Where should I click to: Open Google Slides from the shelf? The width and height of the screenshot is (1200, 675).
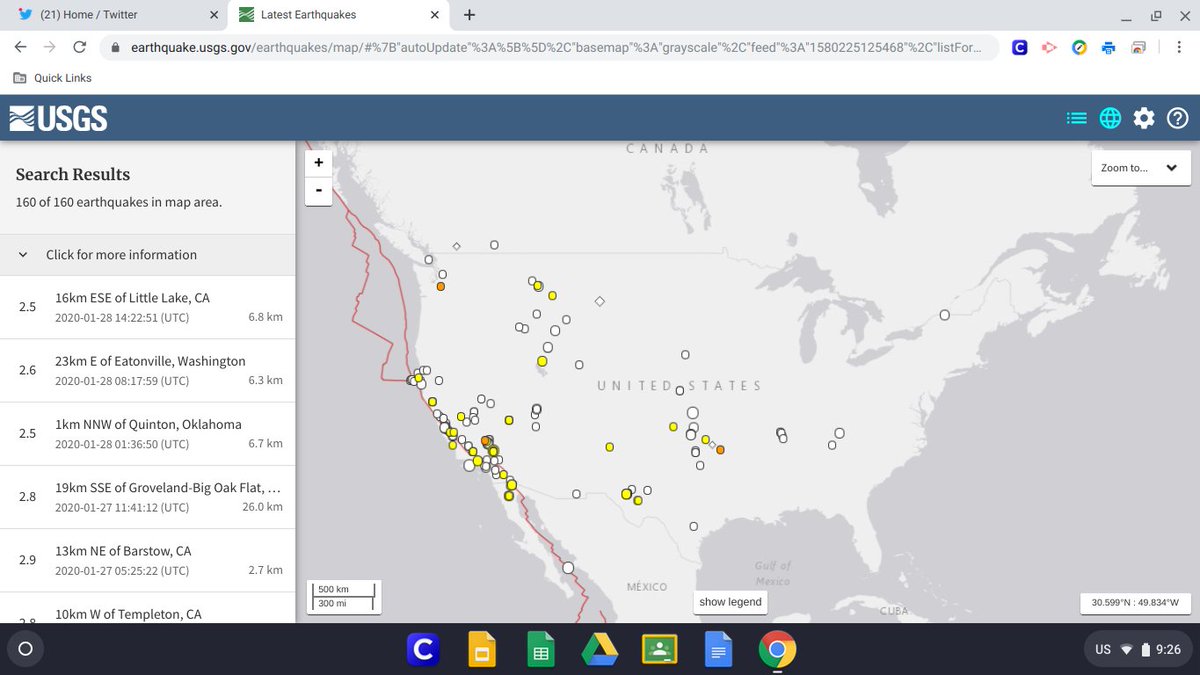click(x=482, y=650)
